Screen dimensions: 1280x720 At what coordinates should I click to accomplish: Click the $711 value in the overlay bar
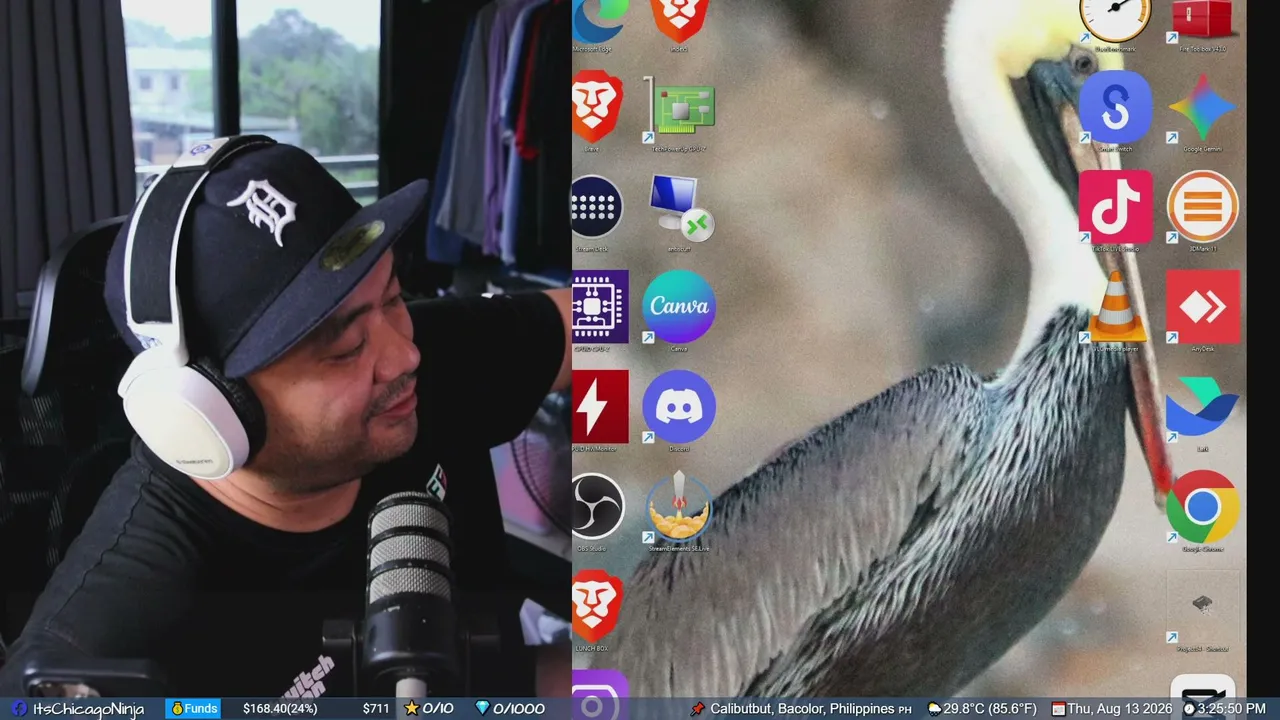pyautogui.click(x=376, y=709)
